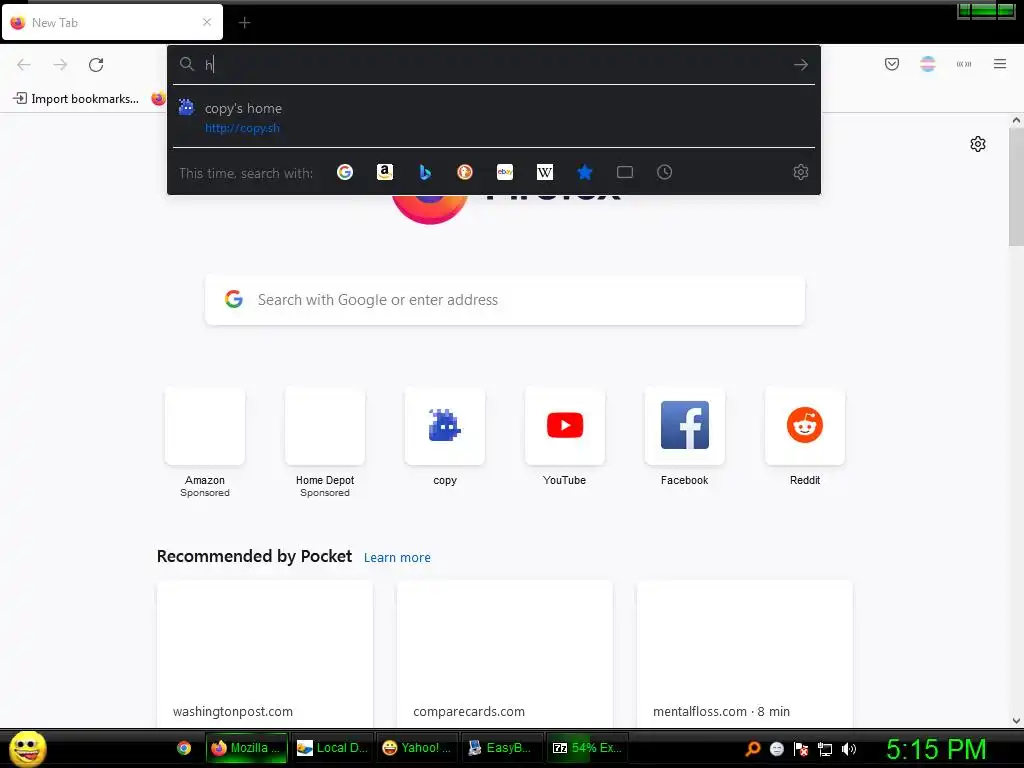The width and height of the screenshot is (1024, 768).
Task: Search this time with DuckDuckGo
Action: pos(465,172)
